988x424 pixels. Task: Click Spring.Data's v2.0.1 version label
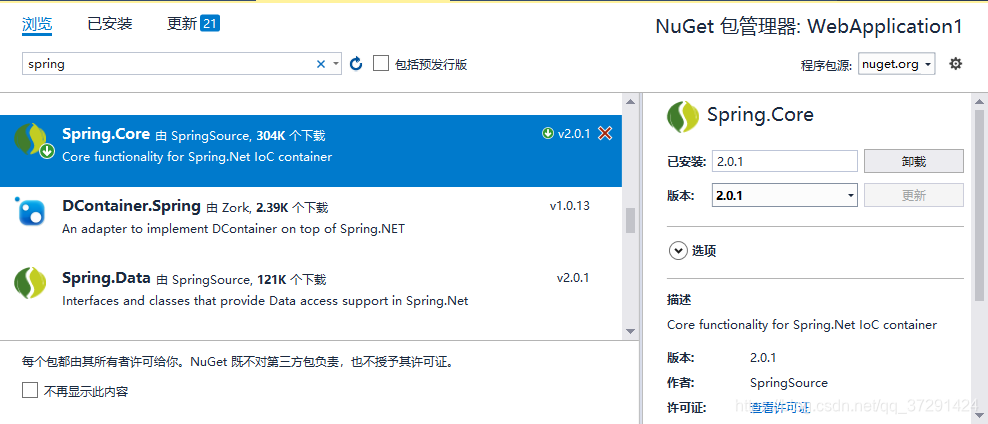(573, 277)
